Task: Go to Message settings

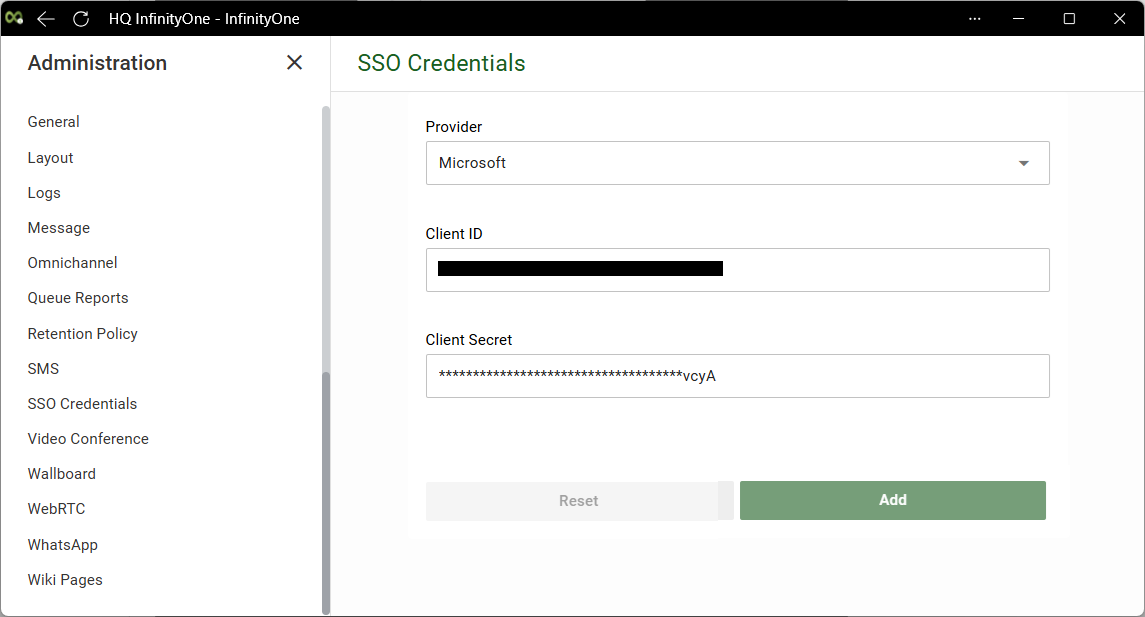Action: 58,228
